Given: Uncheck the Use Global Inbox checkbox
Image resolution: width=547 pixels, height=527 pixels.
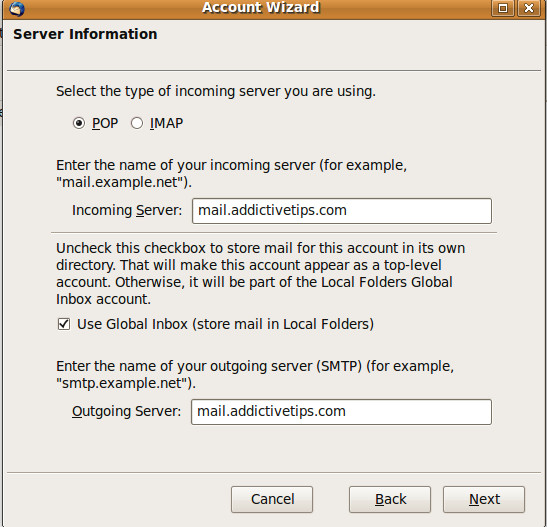Looking at the screenshot, I should (x=64, y=324).
